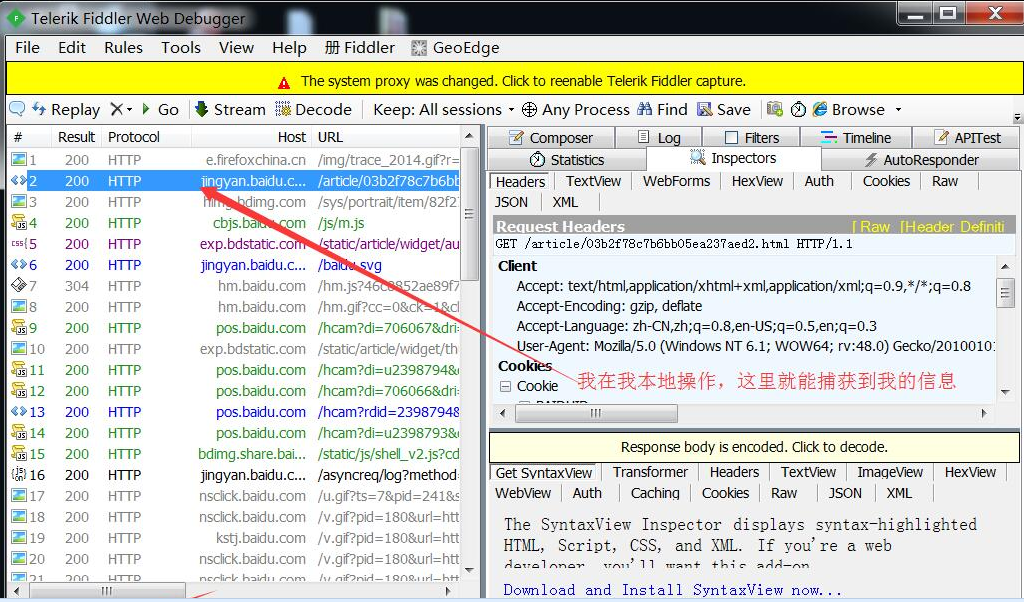Select the ImageView response tab
1024x602 pixels.
tap(889, 472)
